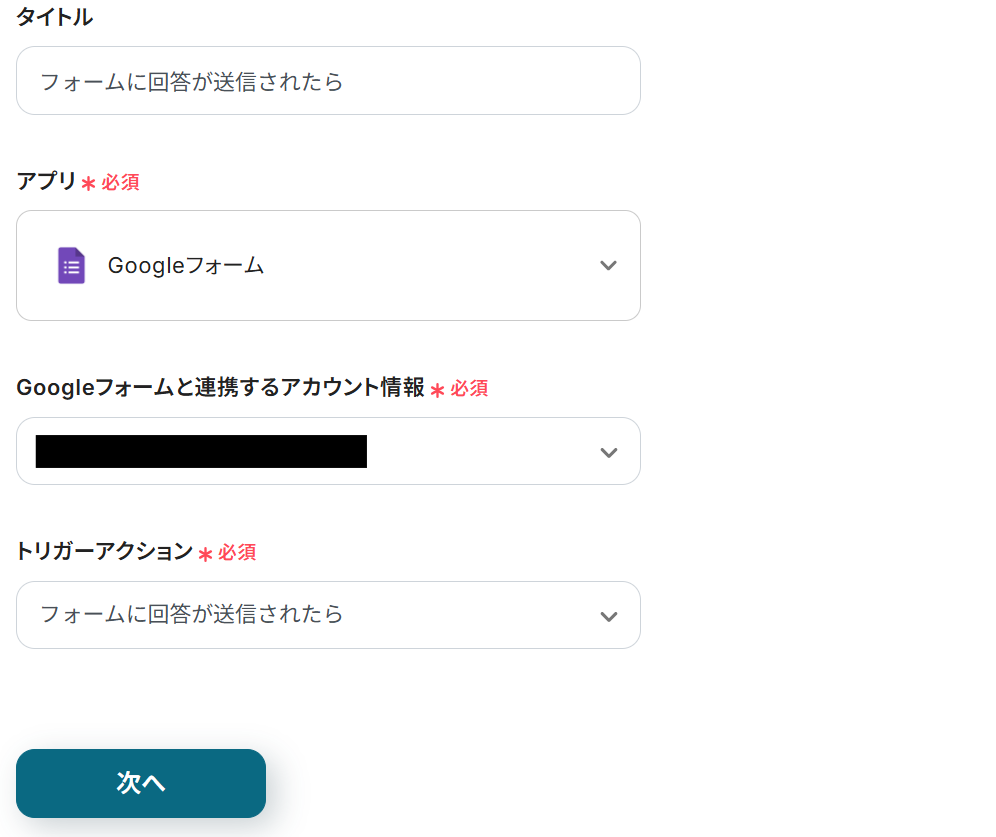Viewport: 996px width, 837px height.
Task: Click empty space inside the account dropdown box
Action: pyautogui.click(x=480, y=452)
